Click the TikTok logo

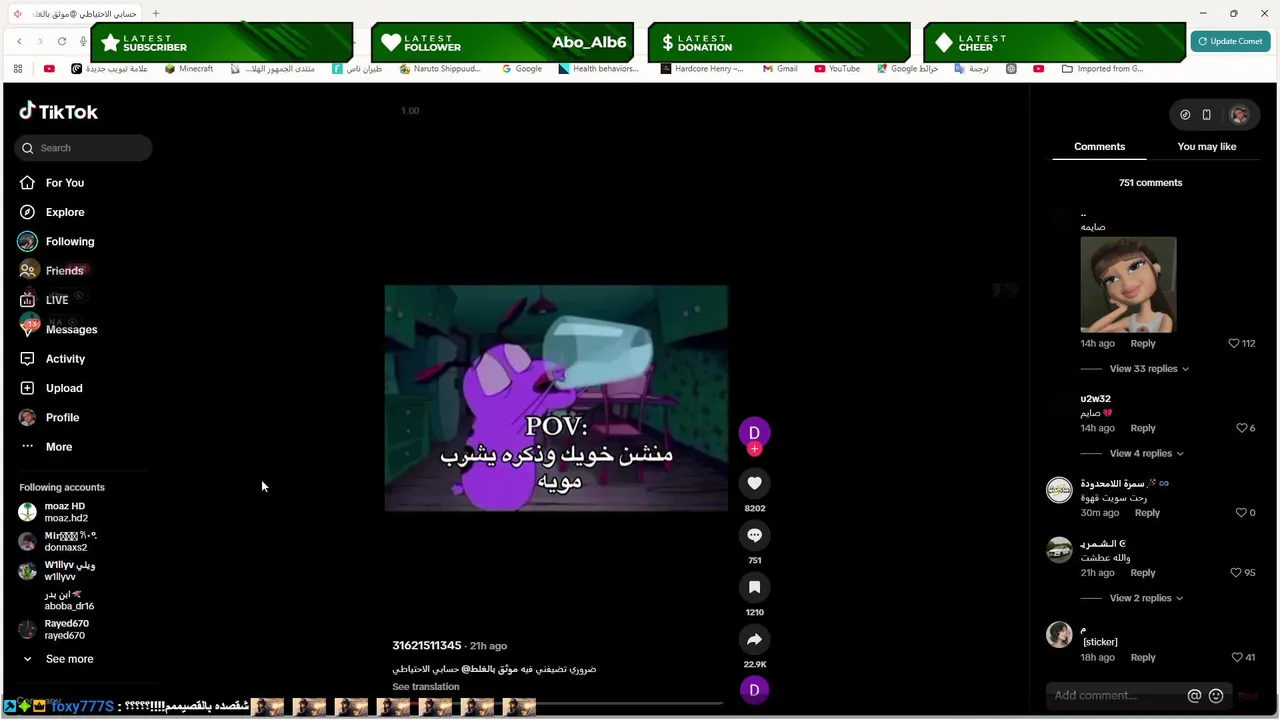pos(58,112)
